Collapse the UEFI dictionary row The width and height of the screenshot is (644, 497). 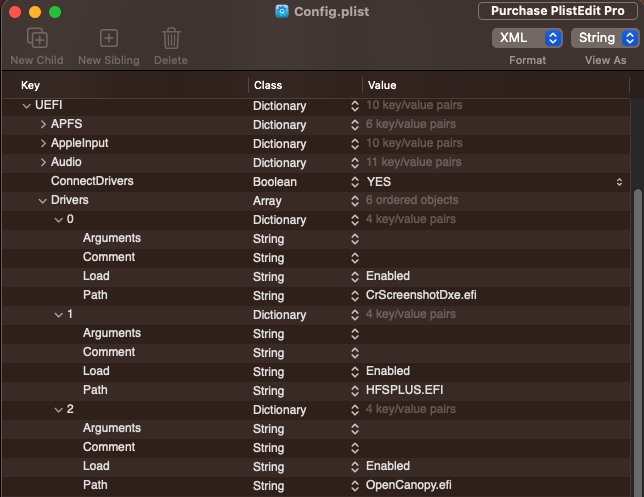[27, 106]
